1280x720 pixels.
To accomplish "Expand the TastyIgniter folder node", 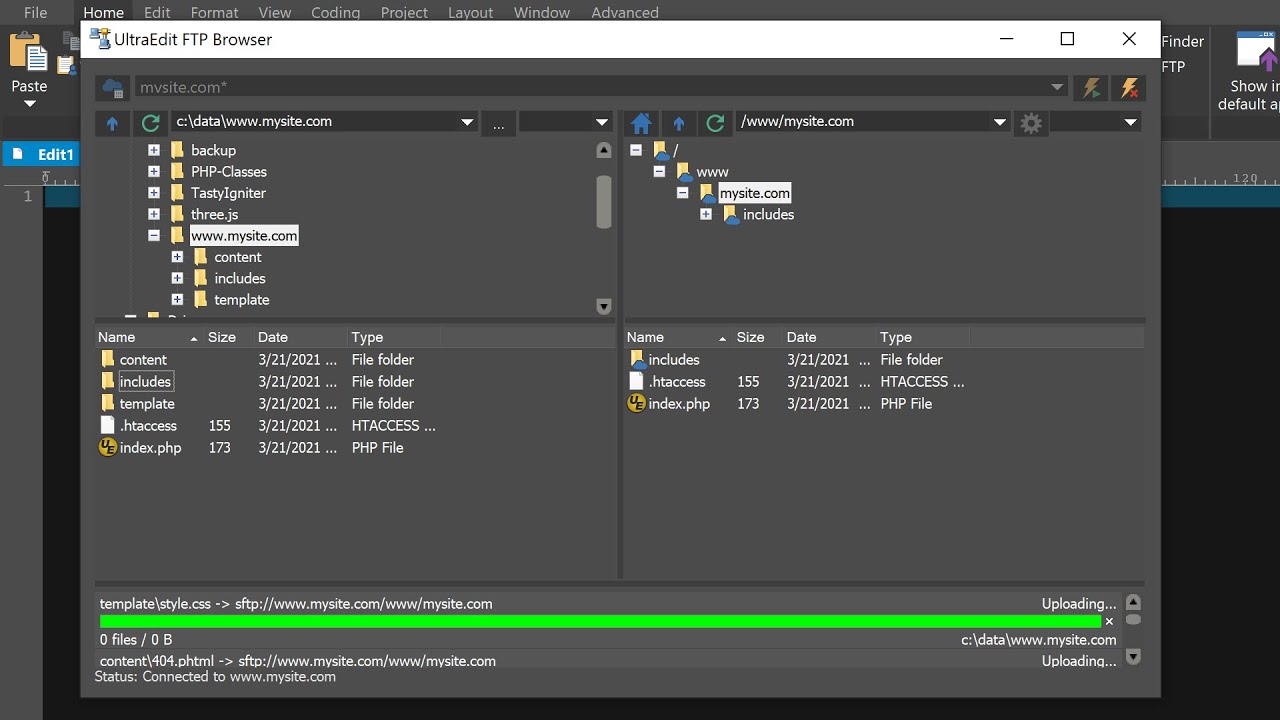I will click(x=154, y=193).
